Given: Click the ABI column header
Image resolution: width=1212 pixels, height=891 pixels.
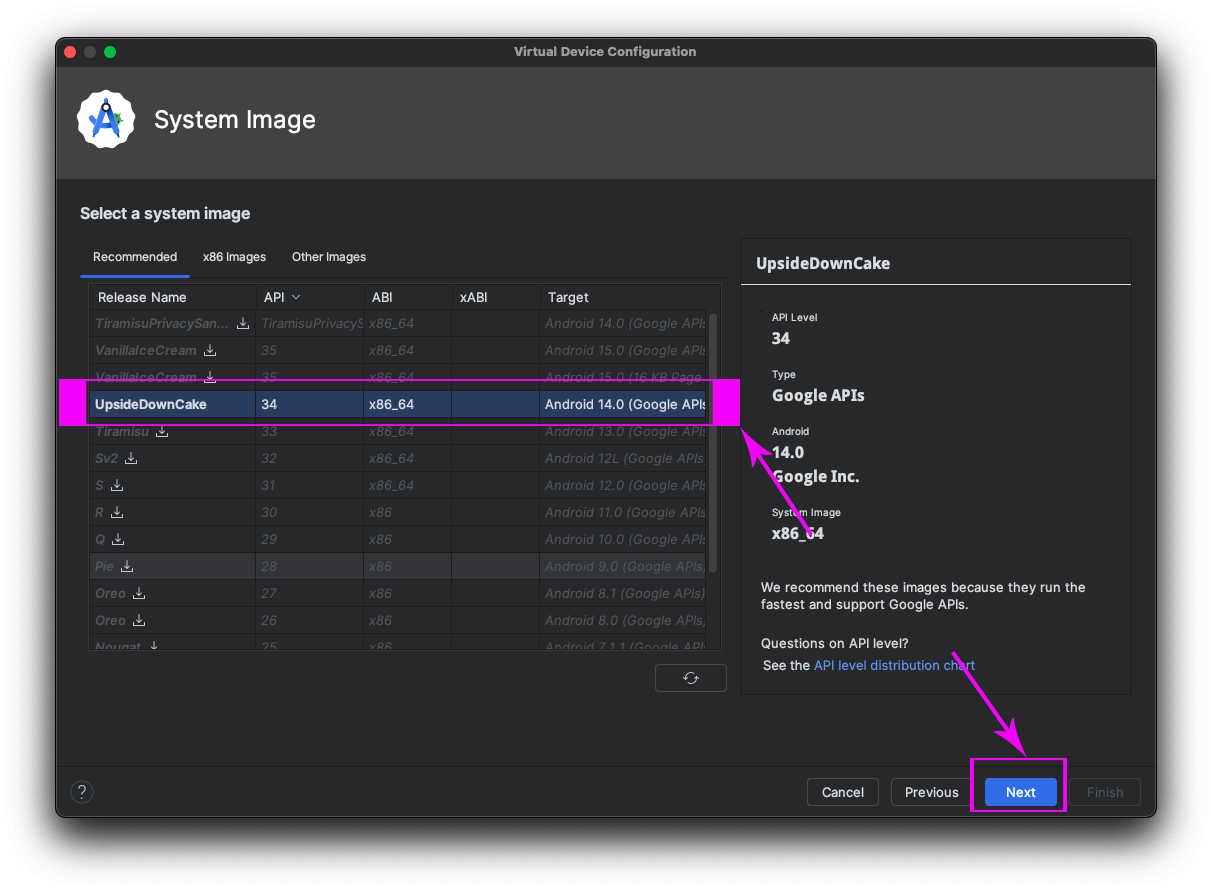Looking at the screenshot, I should click(x=407, y=297).
